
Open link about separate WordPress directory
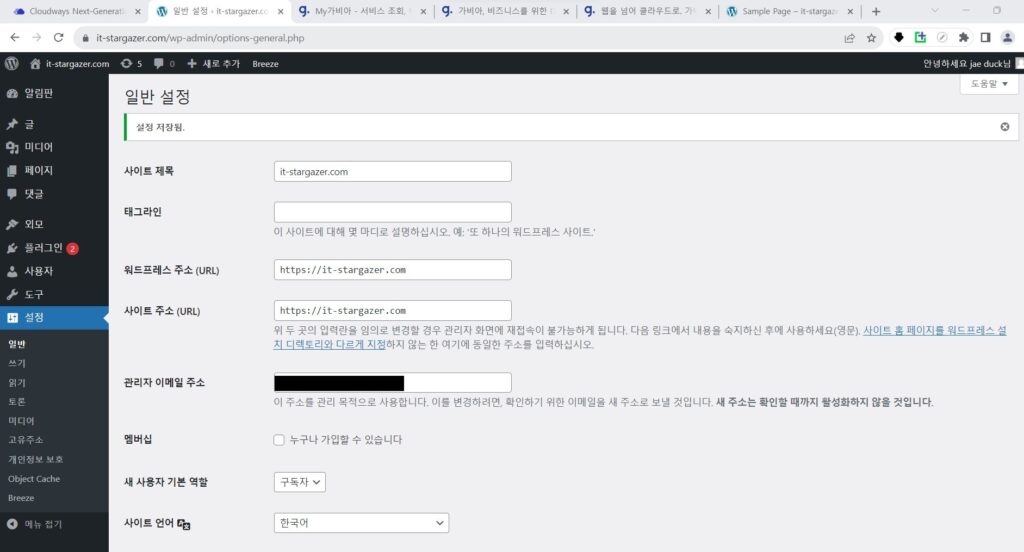934,331
